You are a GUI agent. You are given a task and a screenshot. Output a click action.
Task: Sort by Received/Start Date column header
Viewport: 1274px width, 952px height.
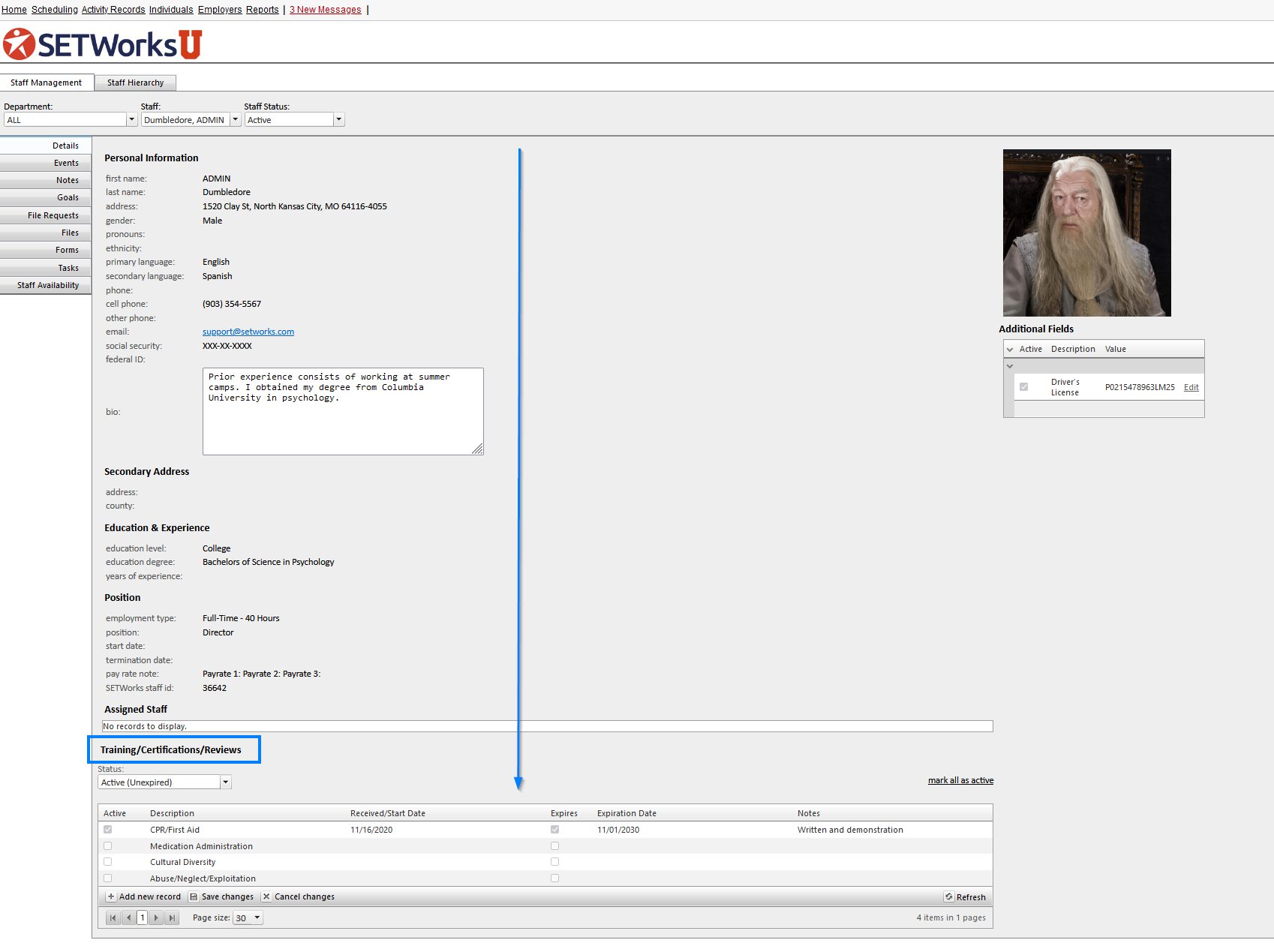click(388, 813)
